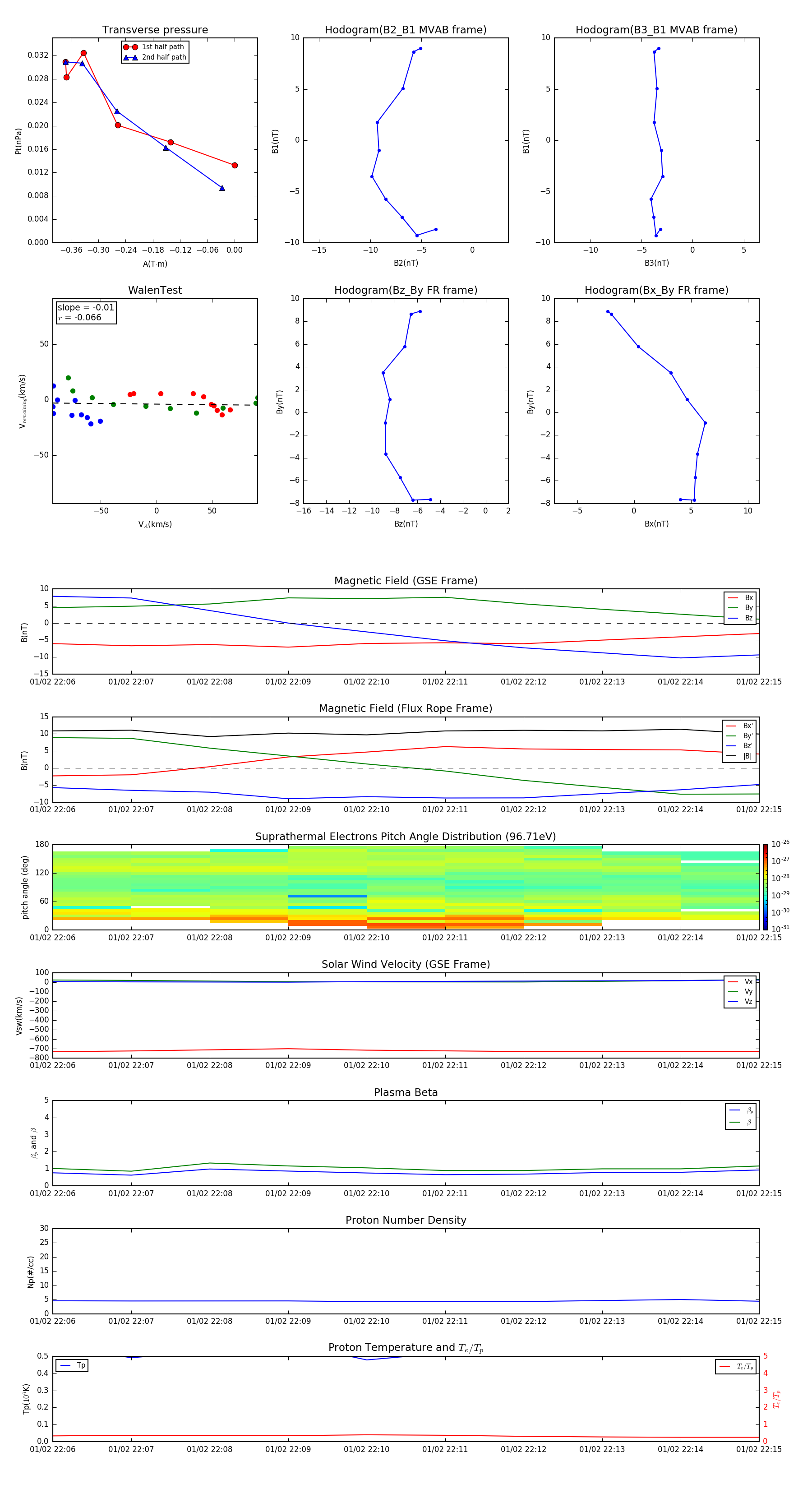Click '2nd half path' legend entry
Viewport: 812px width, 1489px height.
pos(154,57)
